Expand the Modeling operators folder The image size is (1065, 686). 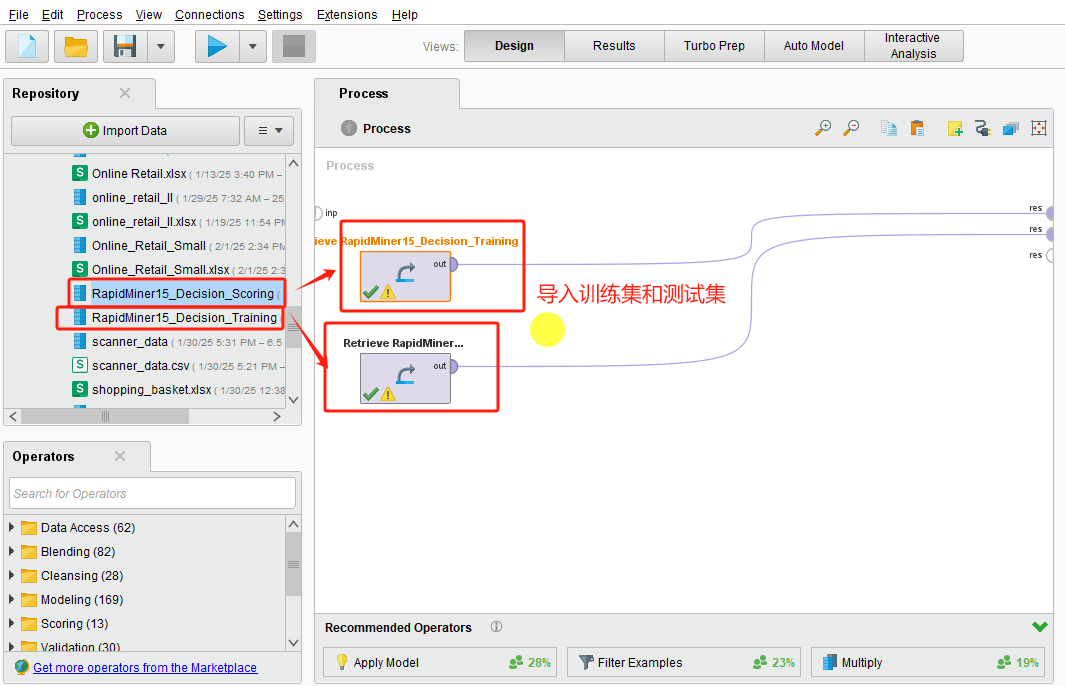point(12,599)
